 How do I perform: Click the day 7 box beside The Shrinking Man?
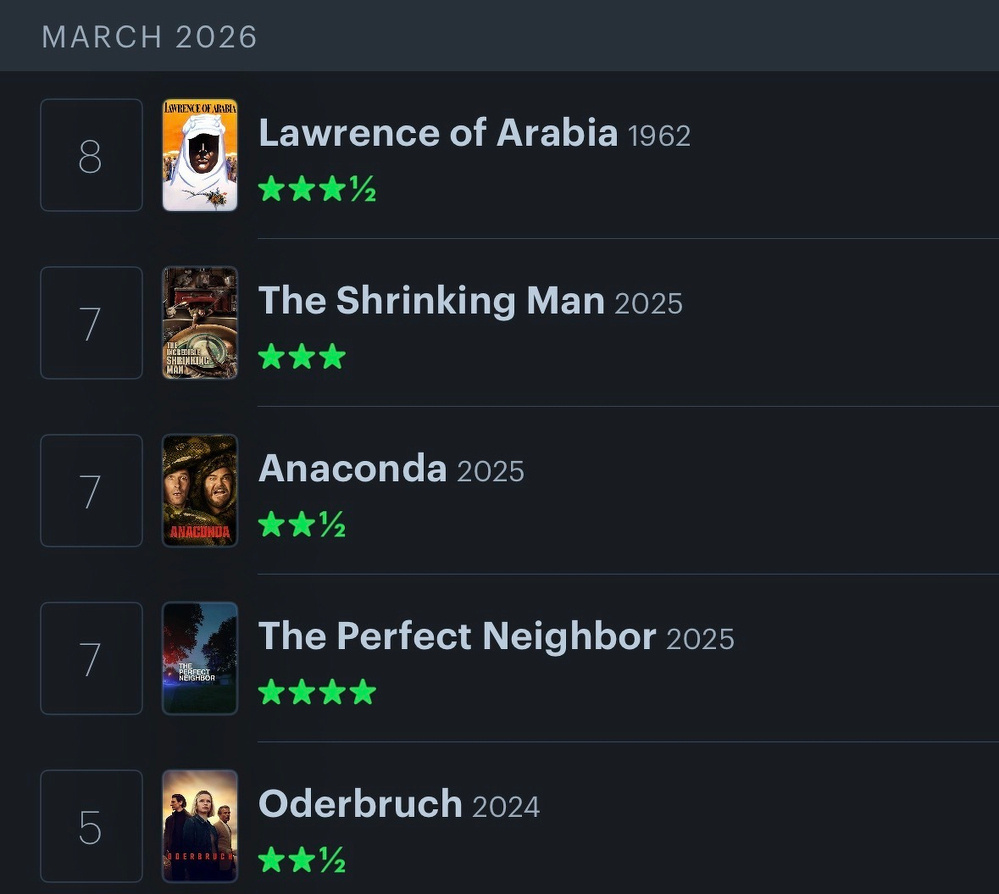click(91, 323)
